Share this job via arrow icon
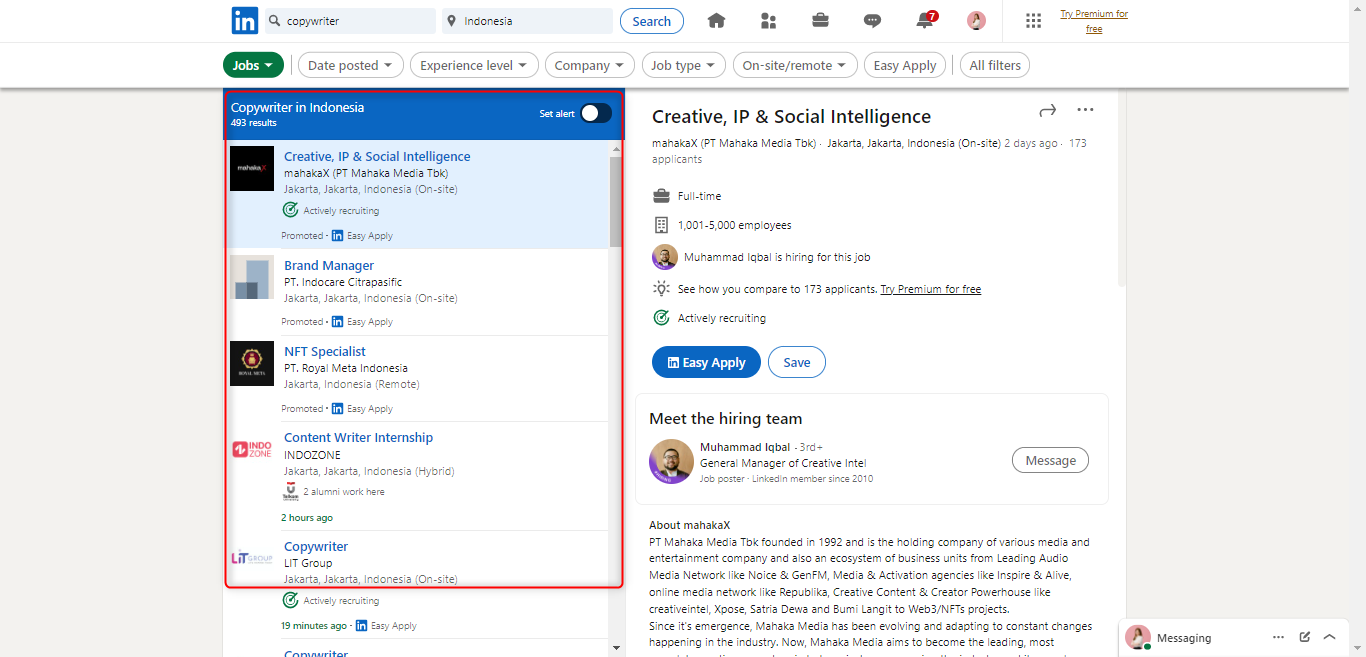Image resolution: width=1366 pixels, height=657 pixels. tap(1047, 110)
